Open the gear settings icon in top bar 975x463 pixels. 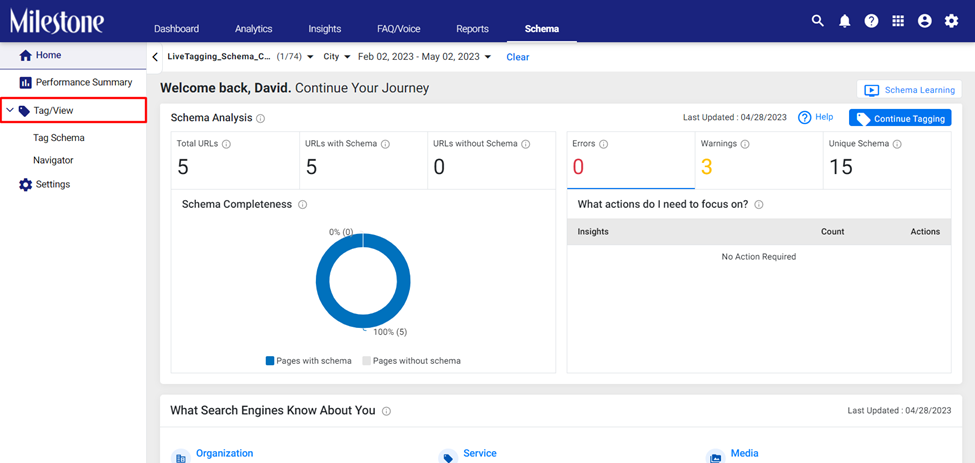[x=951, y=21]
